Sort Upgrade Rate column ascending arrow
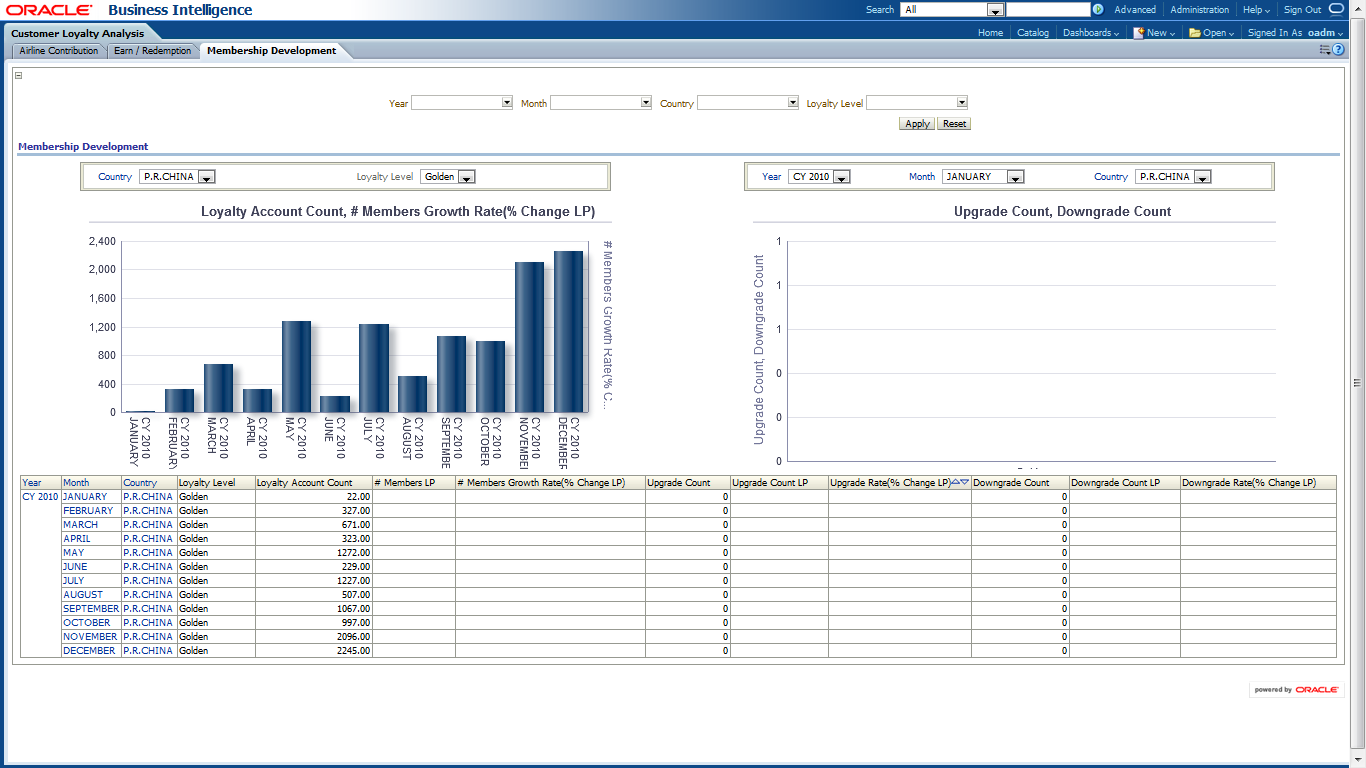Image resolution: width=1366 pixels, height=768 pixels. pos(956,482)
